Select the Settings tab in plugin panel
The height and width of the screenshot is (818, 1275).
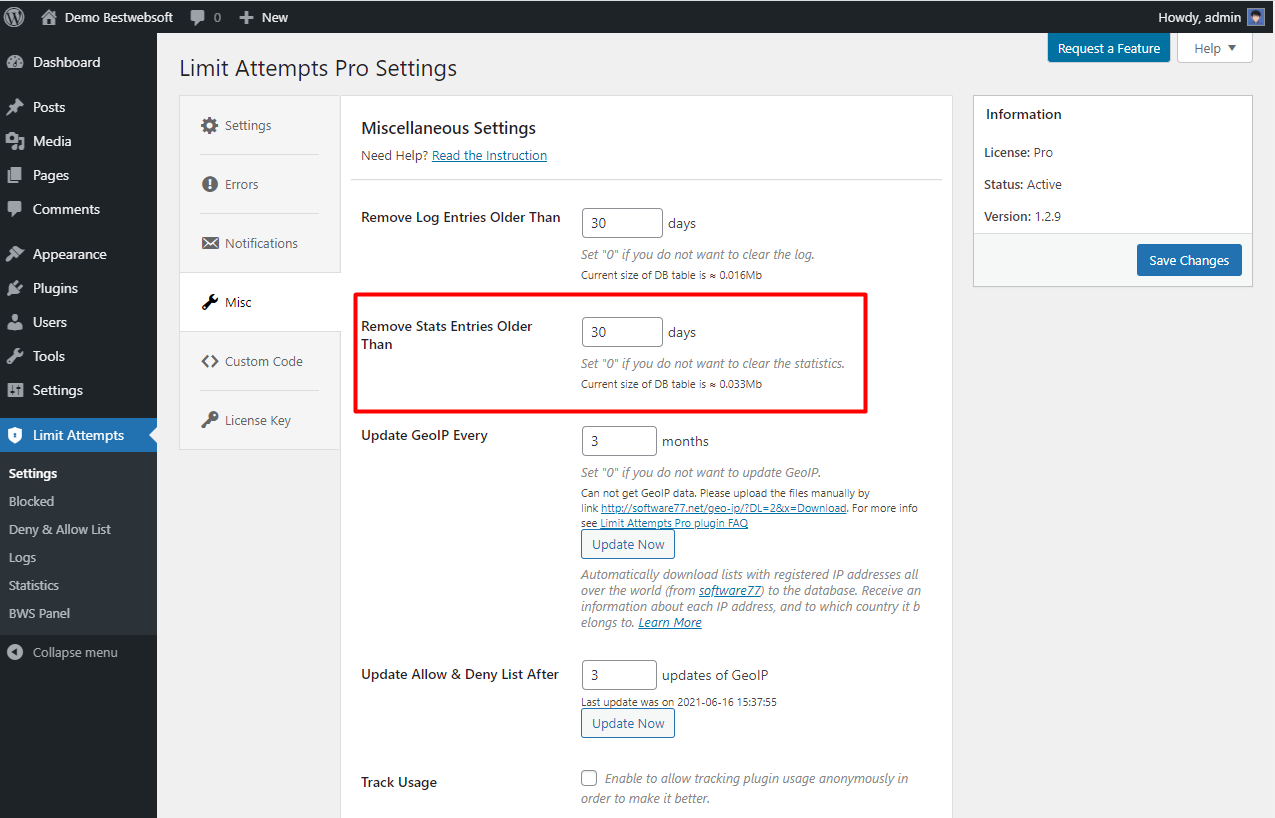260,125
